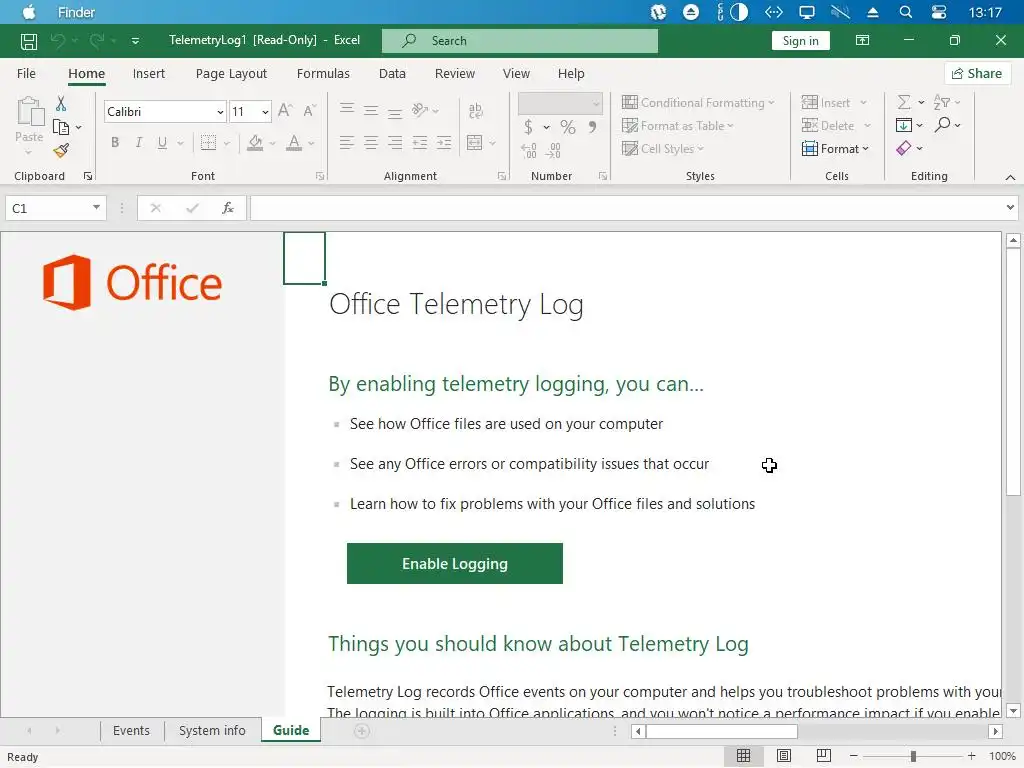Open the Calibri font name dropdown
Viewport: 1024px width, 768px height.
click(220, 112)
